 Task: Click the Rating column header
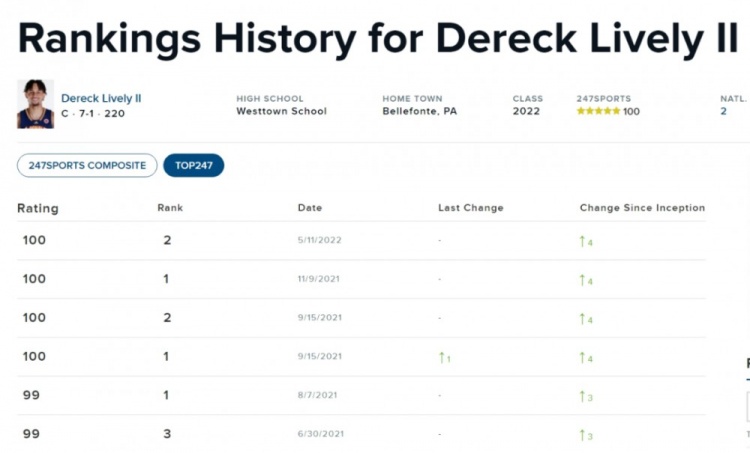click(38, 208)
